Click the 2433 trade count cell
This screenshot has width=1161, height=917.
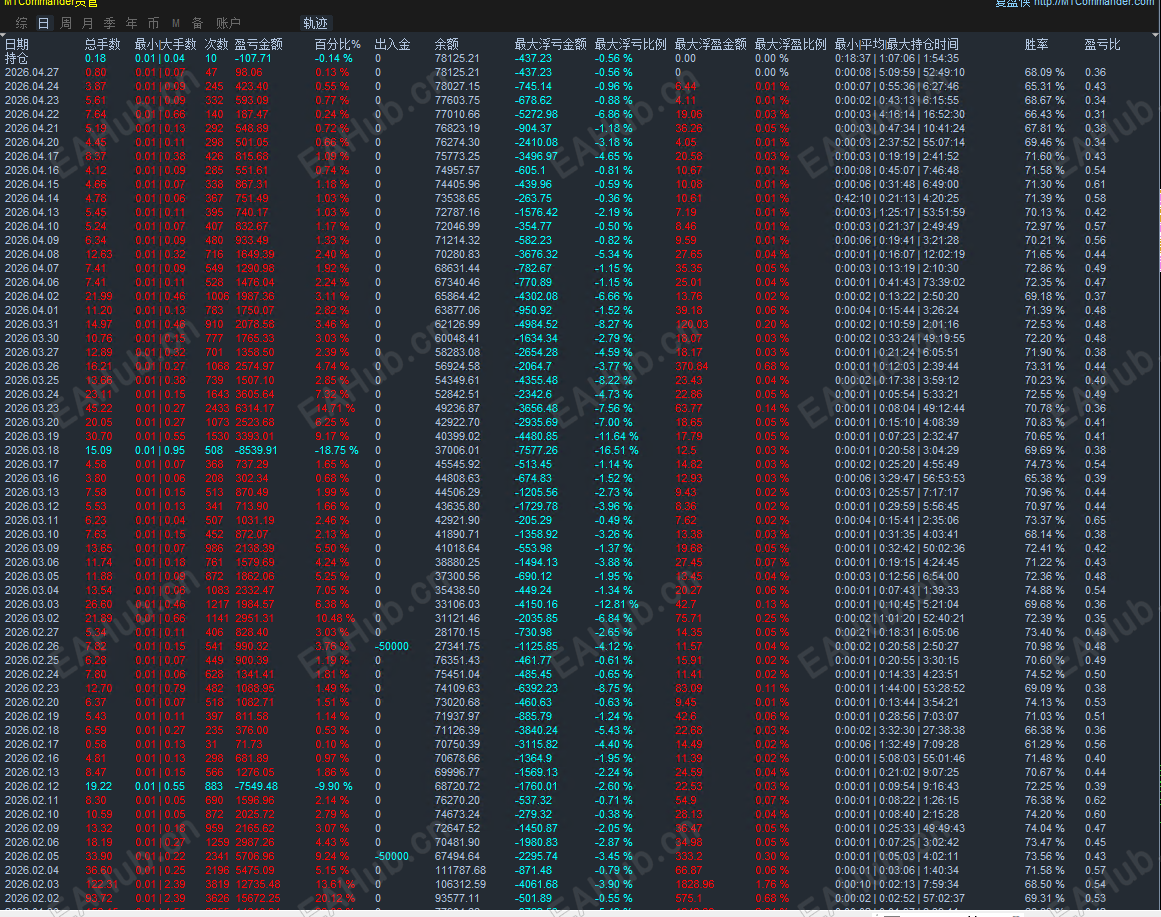[218, 409]
